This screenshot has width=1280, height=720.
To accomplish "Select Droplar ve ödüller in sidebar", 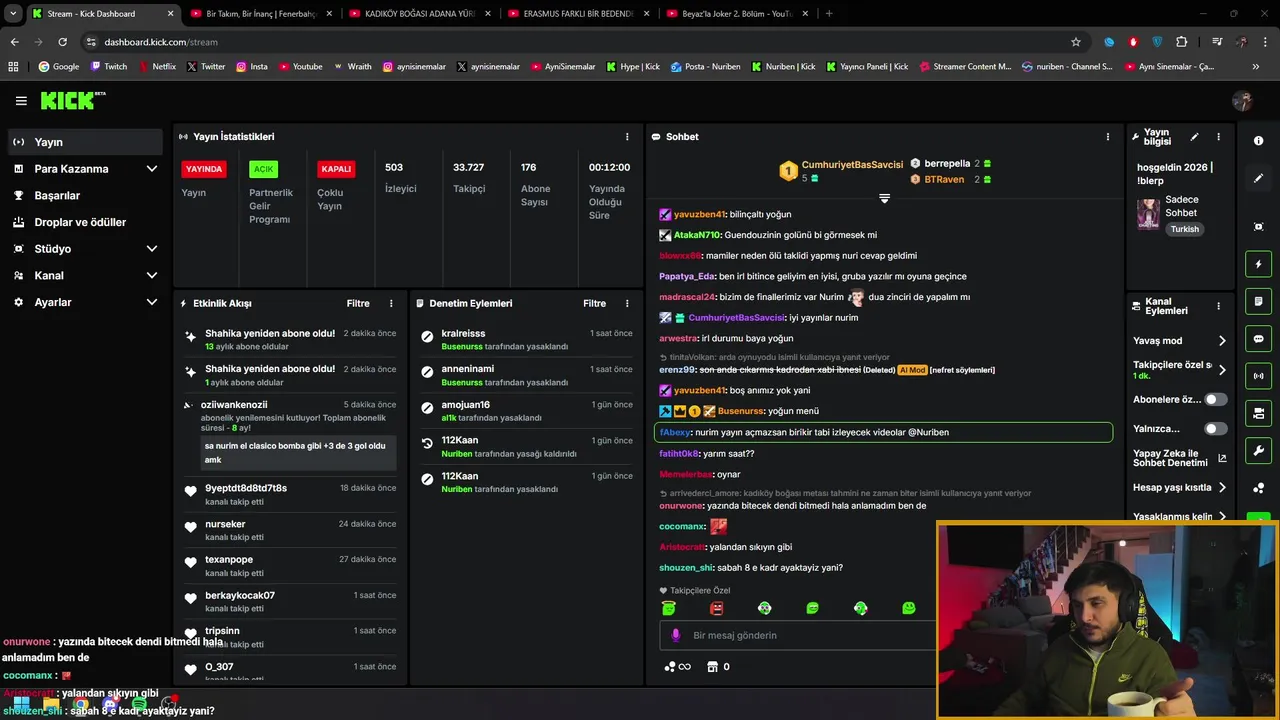I will [85, 222].
